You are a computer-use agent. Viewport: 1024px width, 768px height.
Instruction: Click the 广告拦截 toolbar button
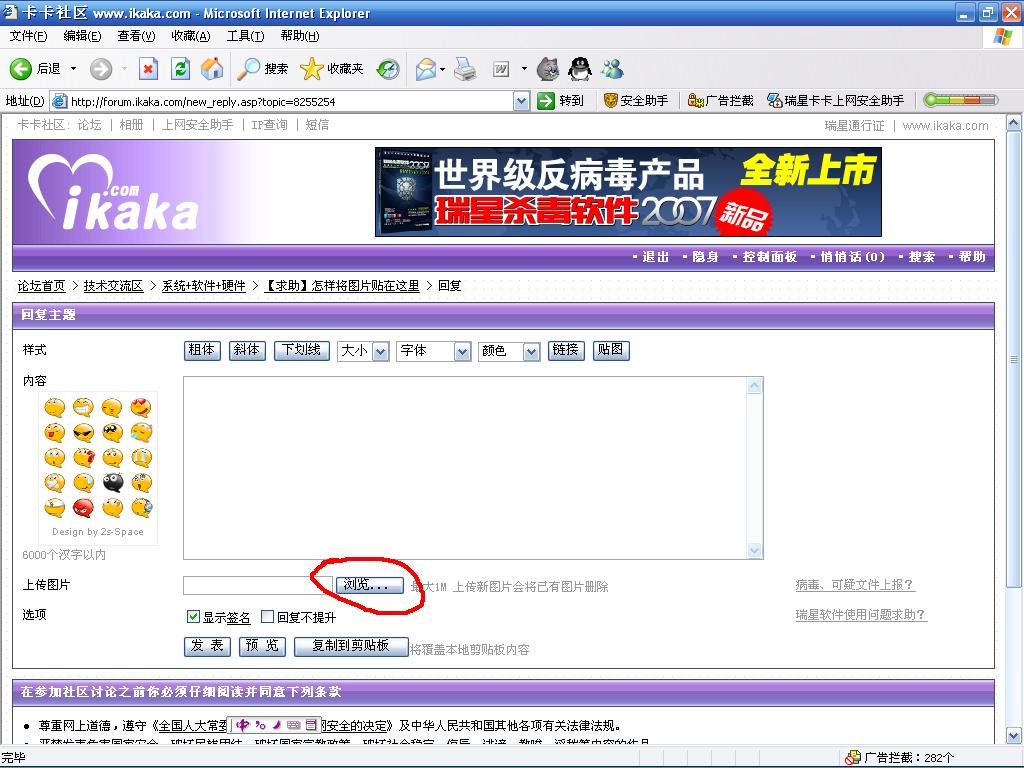721,101
